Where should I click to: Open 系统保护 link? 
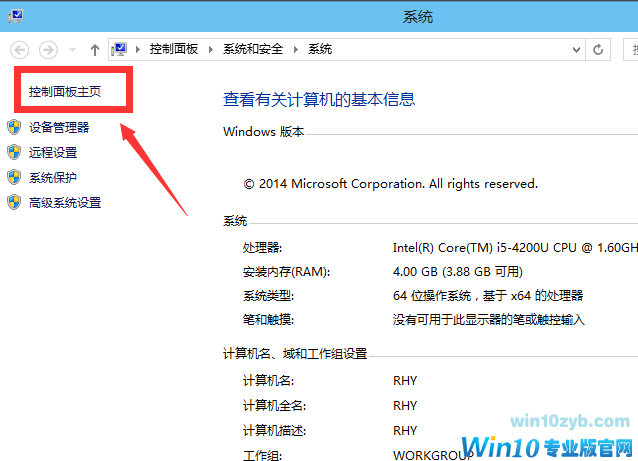(53, 177)
